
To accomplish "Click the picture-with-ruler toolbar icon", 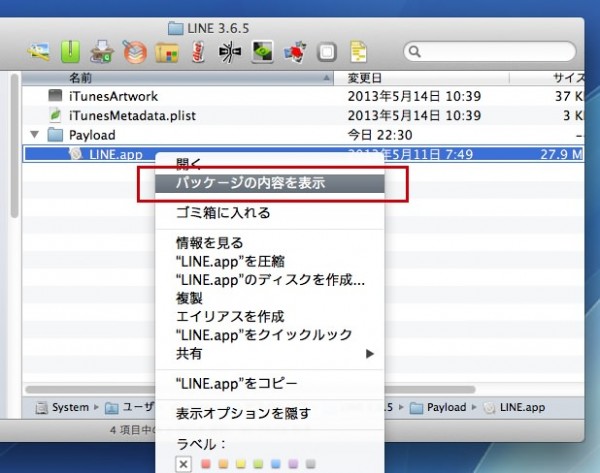I will coord(39,52).
